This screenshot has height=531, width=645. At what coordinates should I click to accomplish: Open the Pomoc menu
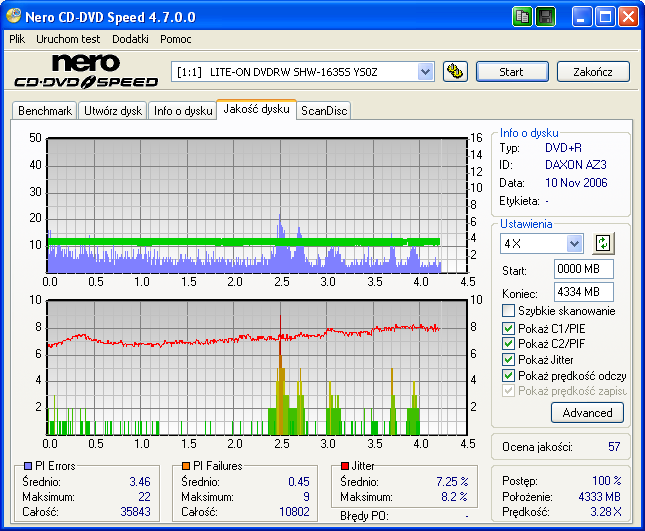click(176, 39)
